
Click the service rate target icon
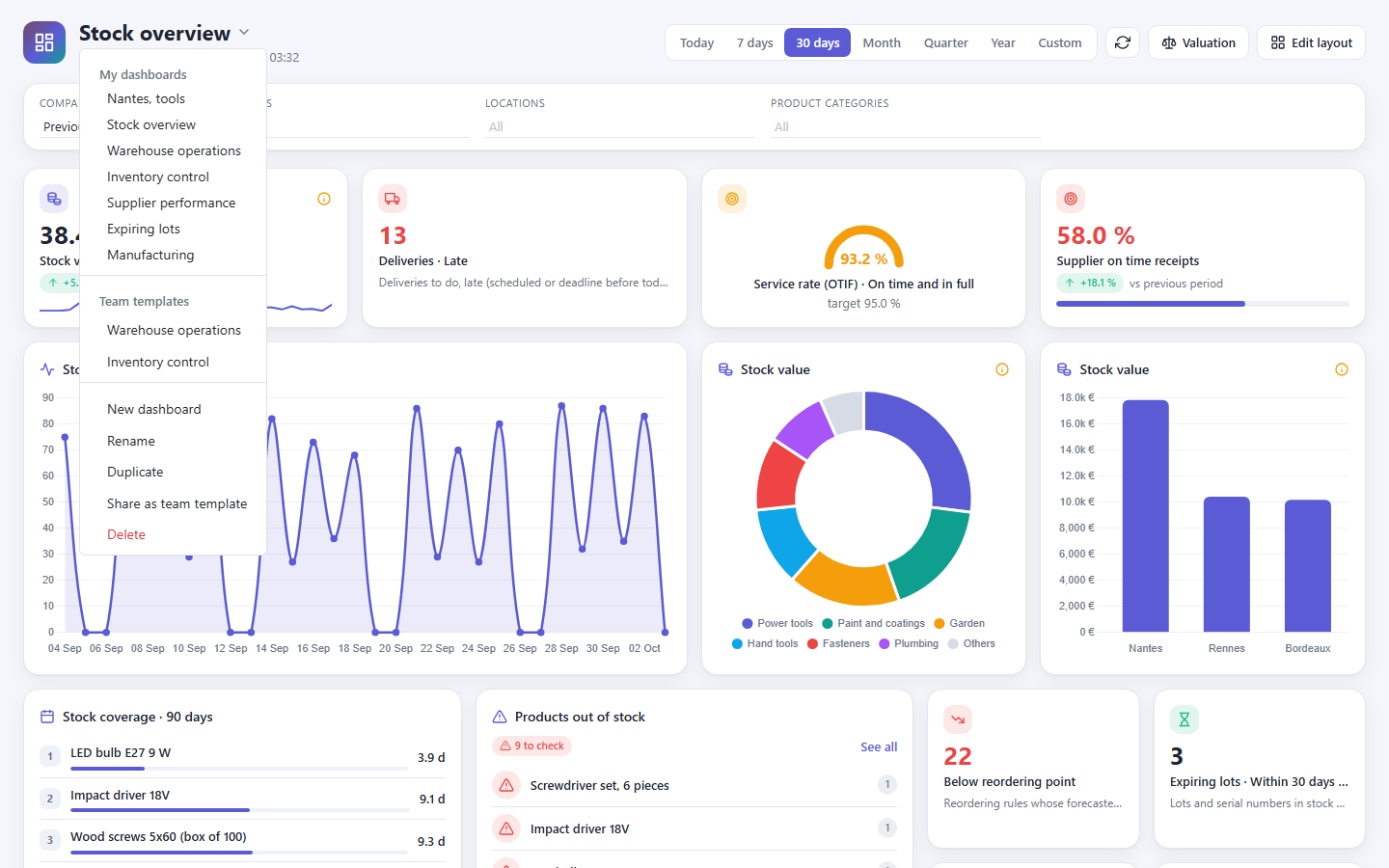tap(732, 199)
